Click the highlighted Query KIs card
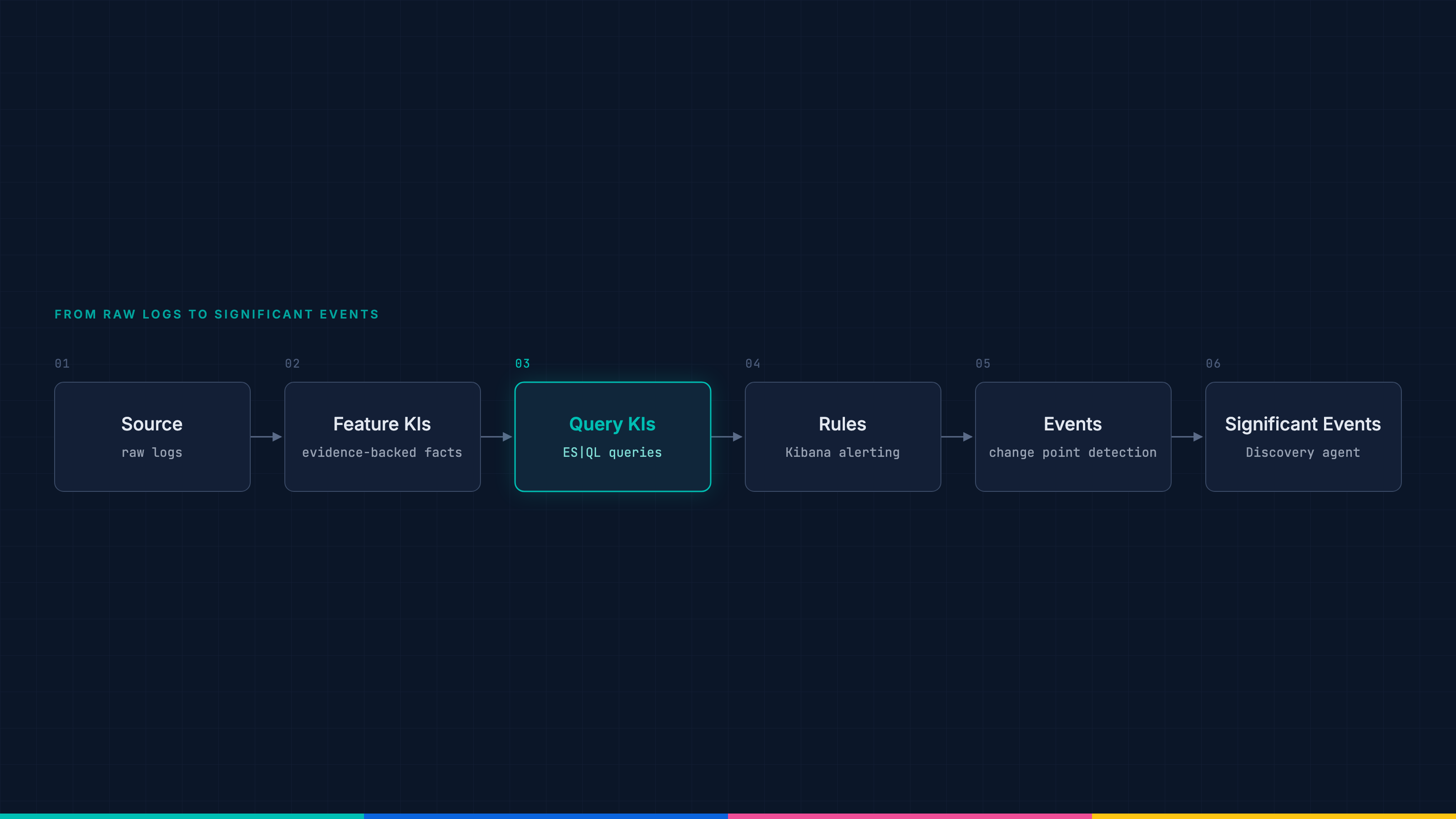 (x=613, y=436)
